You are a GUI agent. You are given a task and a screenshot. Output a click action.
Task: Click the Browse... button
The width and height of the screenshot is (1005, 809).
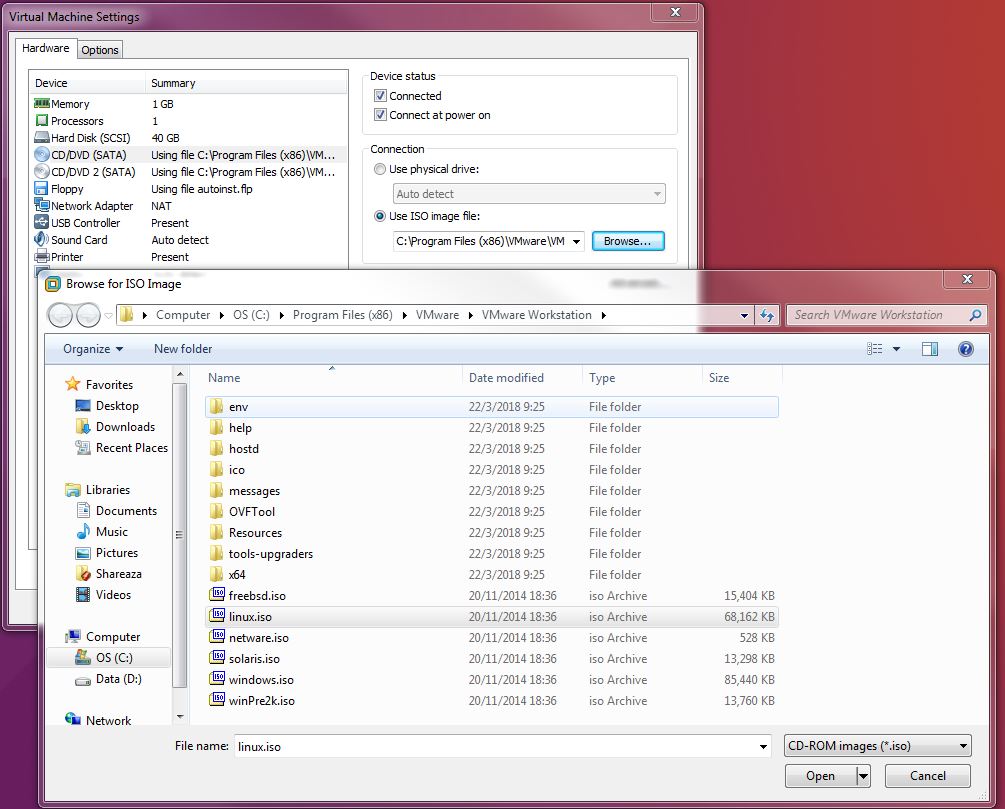(627, 241)
